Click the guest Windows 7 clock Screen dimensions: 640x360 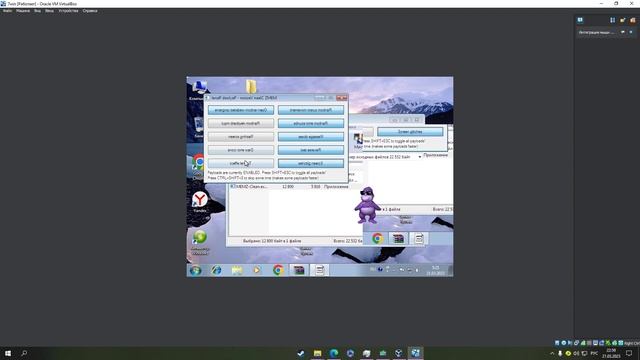click(436, 270)
